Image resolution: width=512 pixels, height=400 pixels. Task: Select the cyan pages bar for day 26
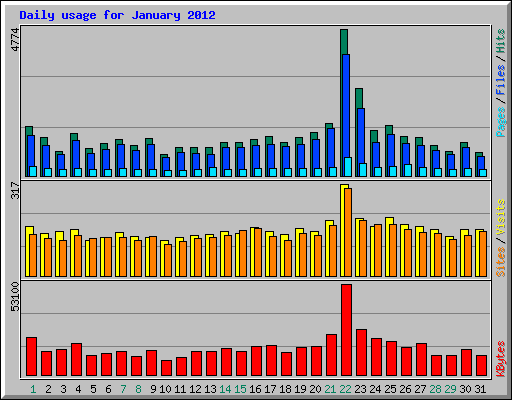click(x=408, y=170)
